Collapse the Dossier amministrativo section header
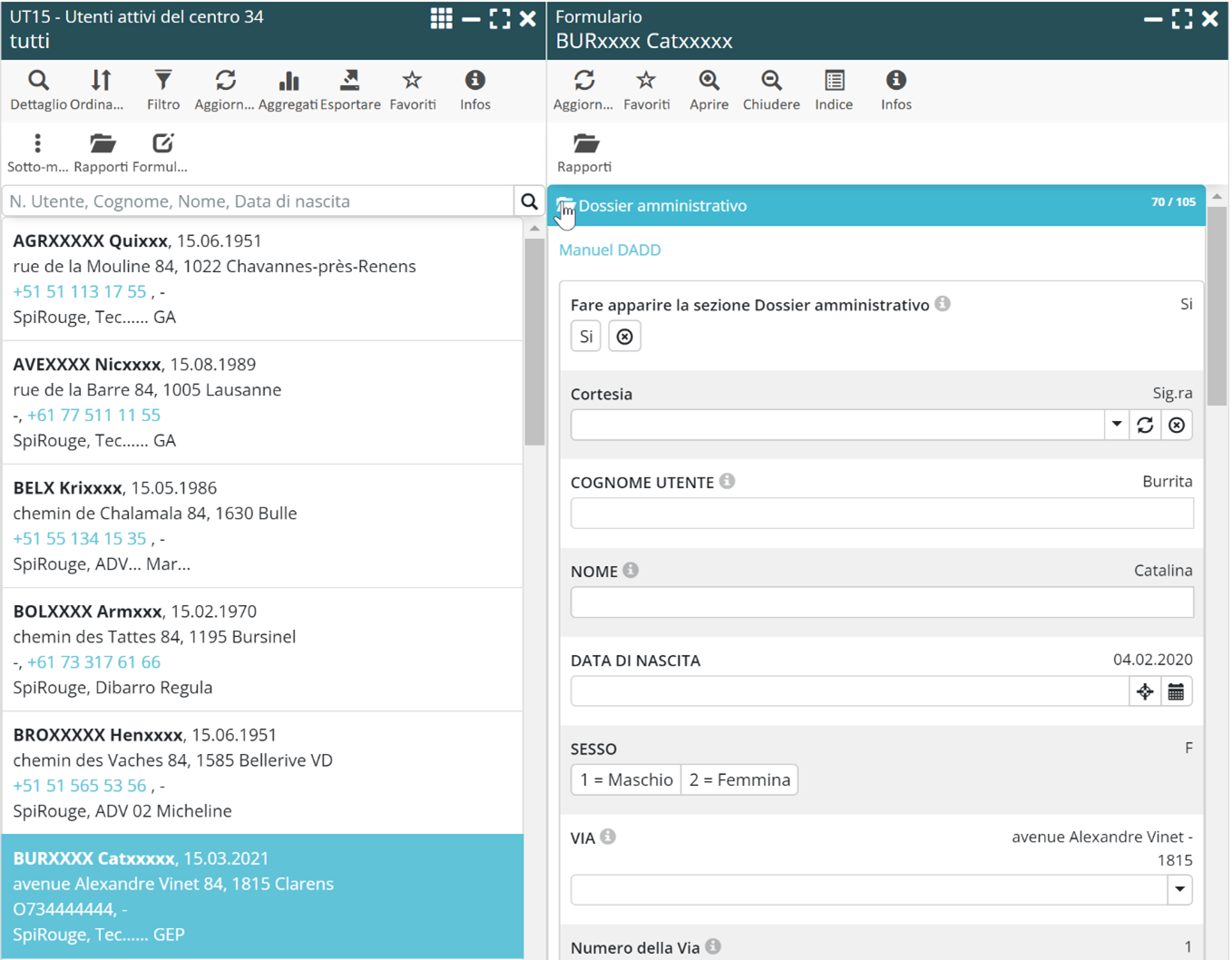This screenshot has height=960, width=1232. 662,206
